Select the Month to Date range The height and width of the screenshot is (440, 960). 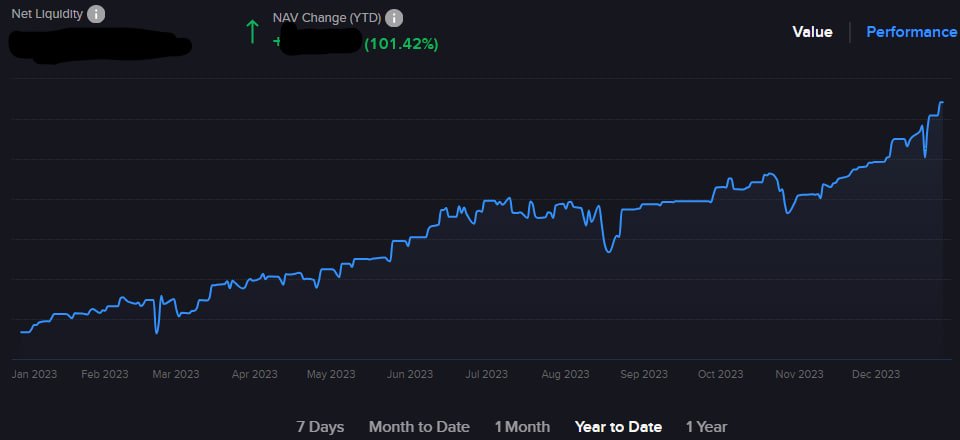[419, 427]
